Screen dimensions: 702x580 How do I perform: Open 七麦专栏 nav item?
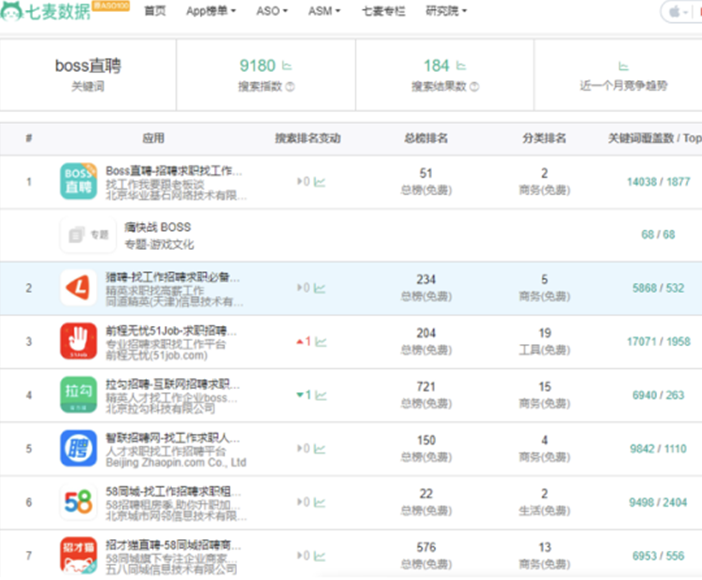383,11
